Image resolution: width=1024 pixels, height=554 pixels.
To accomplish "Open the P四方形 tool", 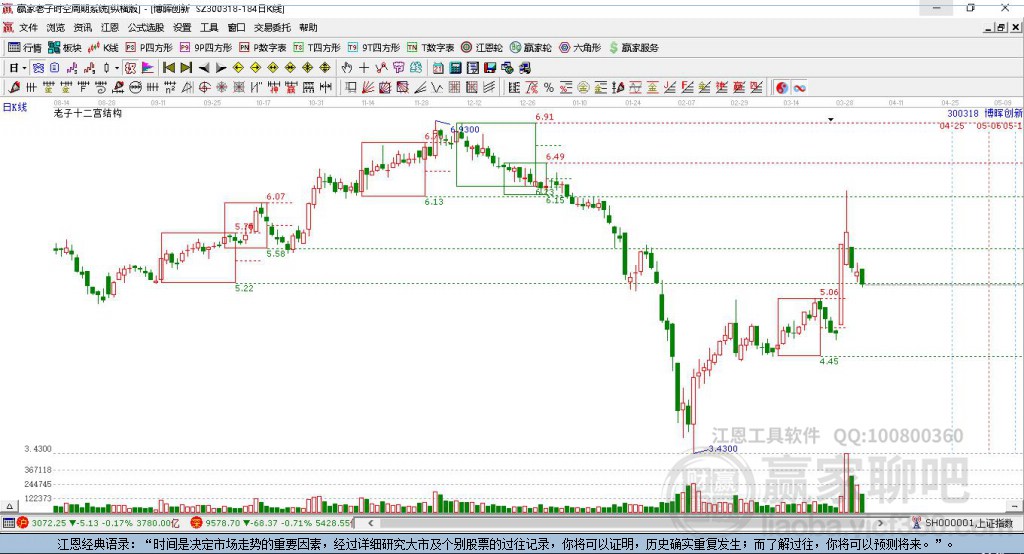I will 149,48.
